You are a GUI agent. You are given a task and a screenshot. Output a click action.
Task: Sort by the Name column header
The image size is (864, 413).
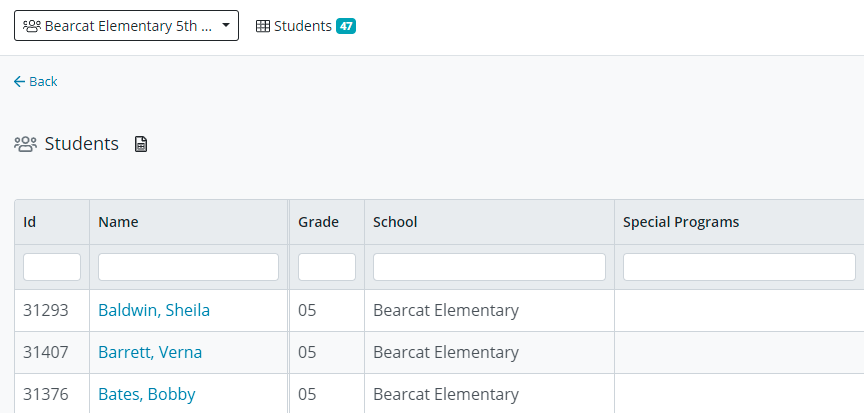click(118, 222)
